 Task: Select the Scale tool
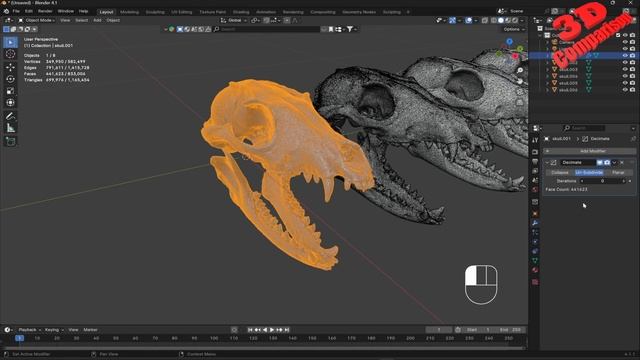coord(11,91)
